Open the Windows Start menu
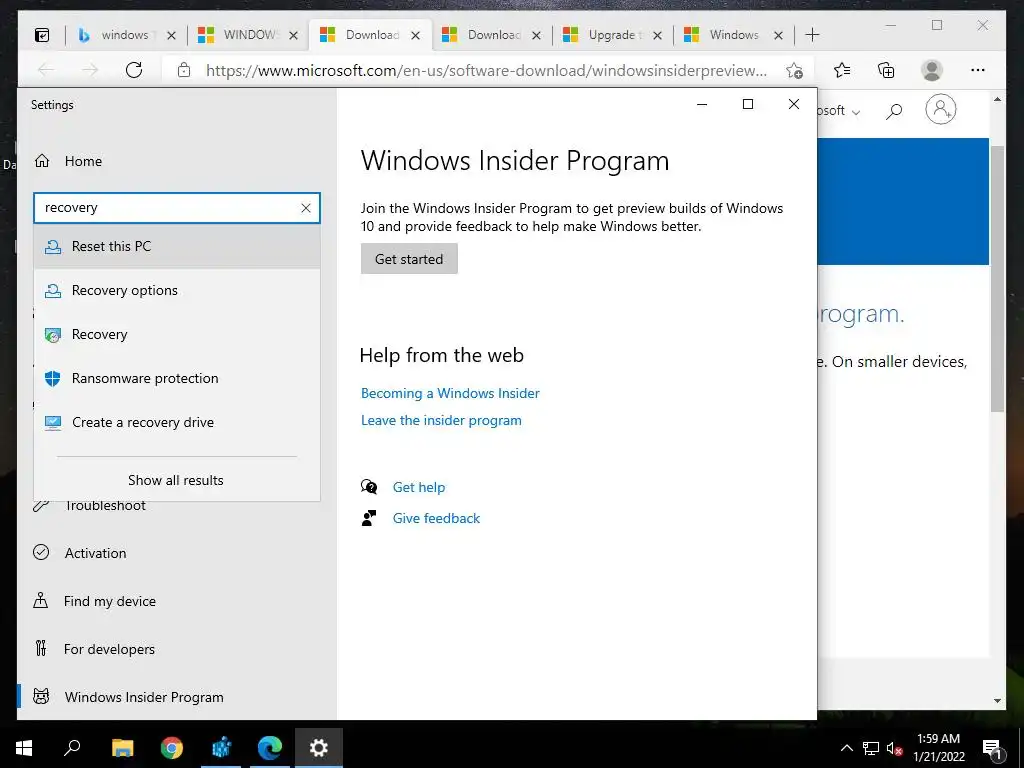 24,748
